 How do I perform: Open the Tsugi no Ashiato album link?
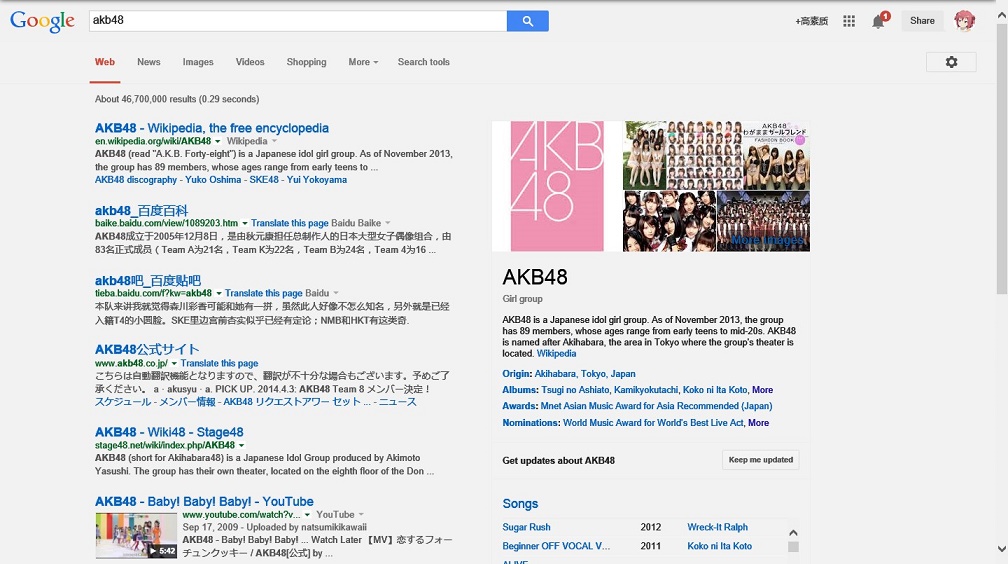coord(575,390)
